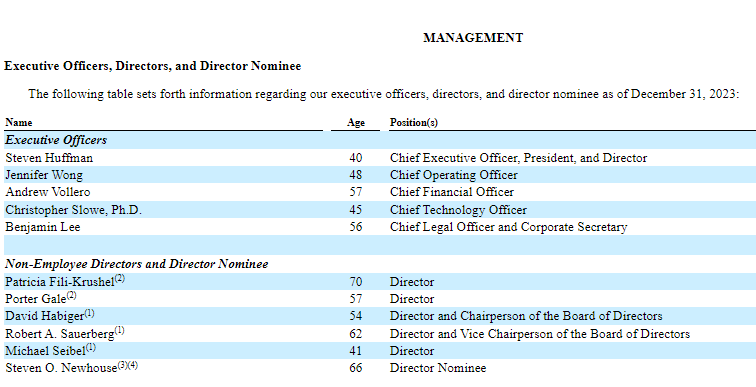The image size is (756, 387).
Task: Click the Executive Officers italic section label
Action: tap(56, 140)
